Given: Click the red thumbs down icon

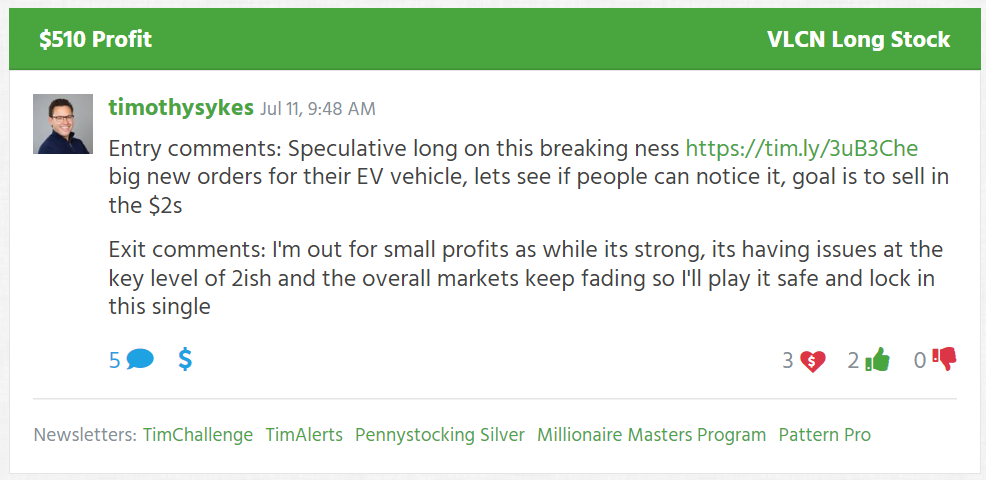Looking at the screenshot, I should pos(944,360).
